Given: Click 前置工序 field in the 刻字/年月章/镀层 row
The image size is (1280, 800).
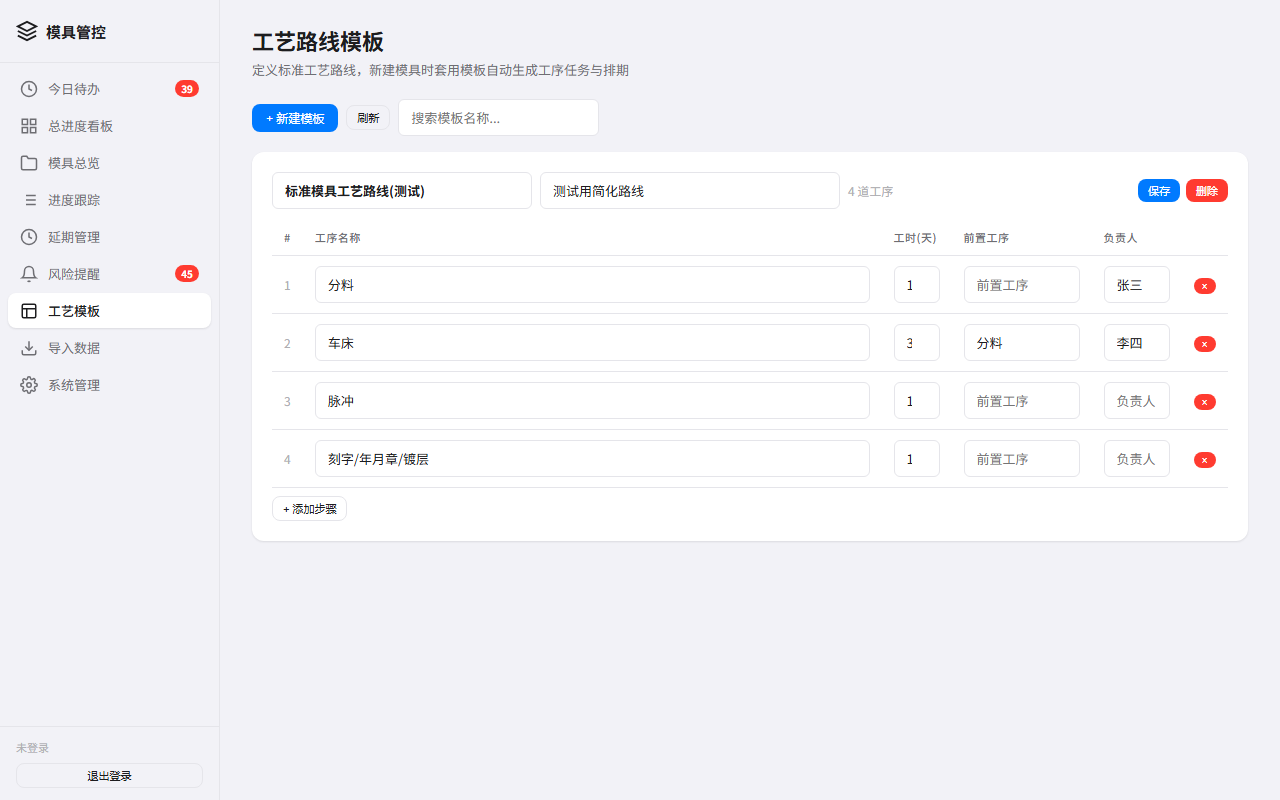Looking at the screenshot, I should (1022, 459).
